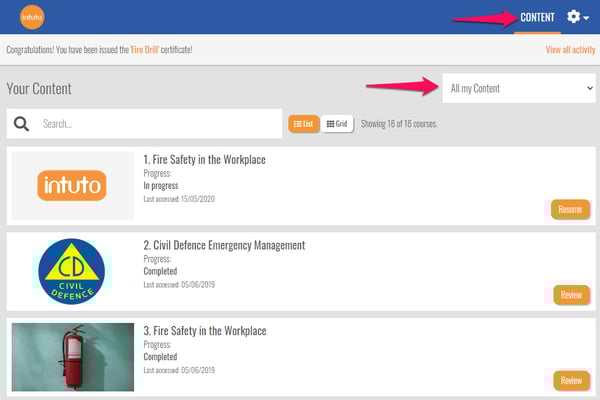Review course 3 Fire Safety in the Workplace
Screen dimensions: 600x400
[x=571, y=380]
